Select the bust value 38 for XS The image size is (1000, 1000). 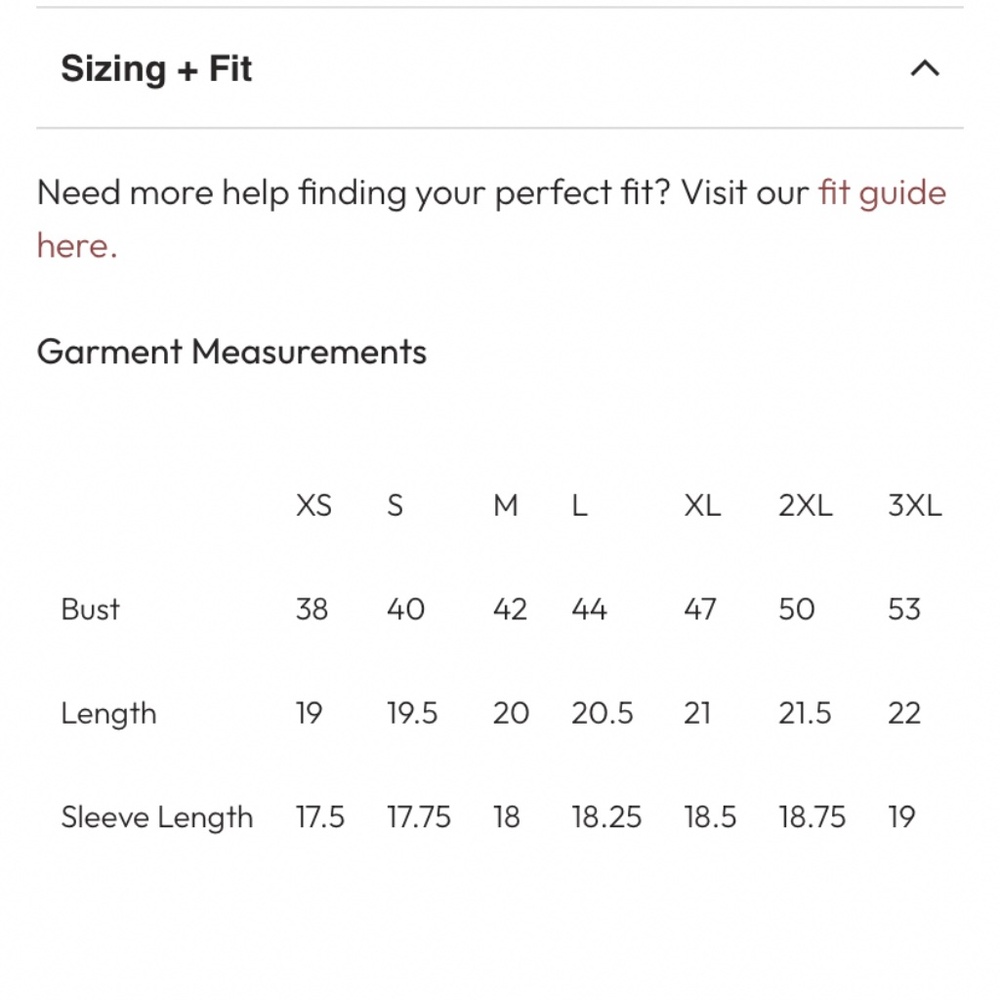pyautogui.click(x=312, y=609)
